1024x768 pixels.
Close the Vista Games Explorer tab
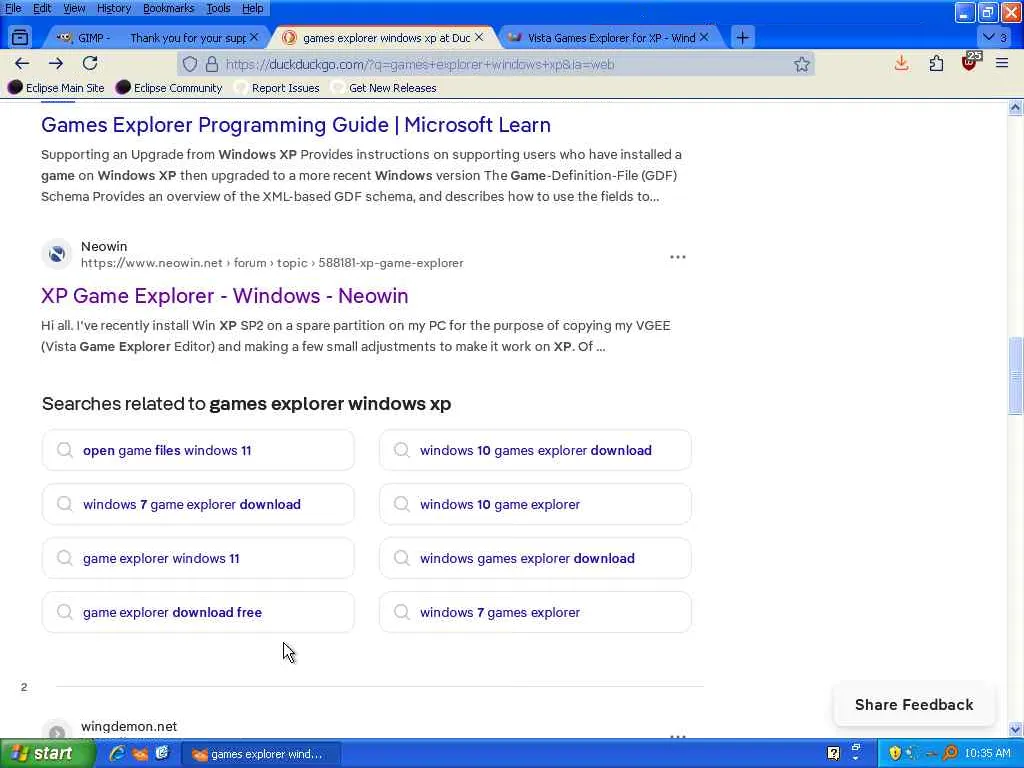point(704,37)
